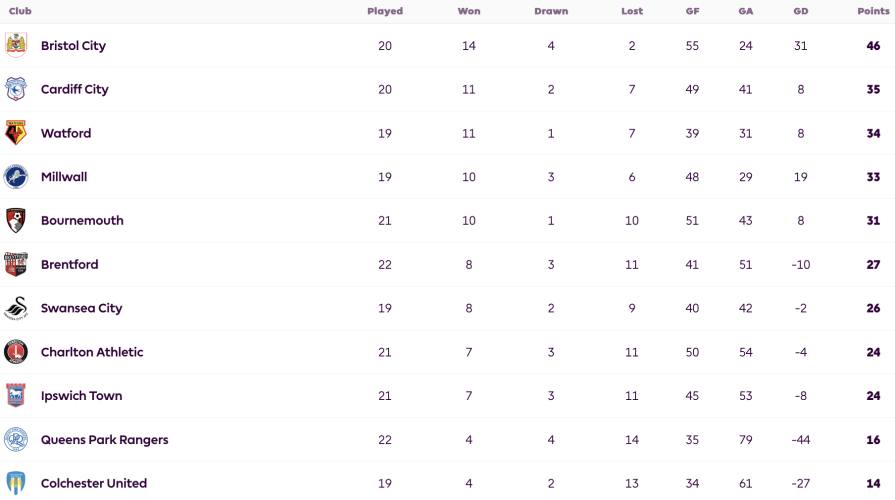Viewport: 895px width, 500px height.
Task: Select the Brentford club badge
Action: point(16,264)
